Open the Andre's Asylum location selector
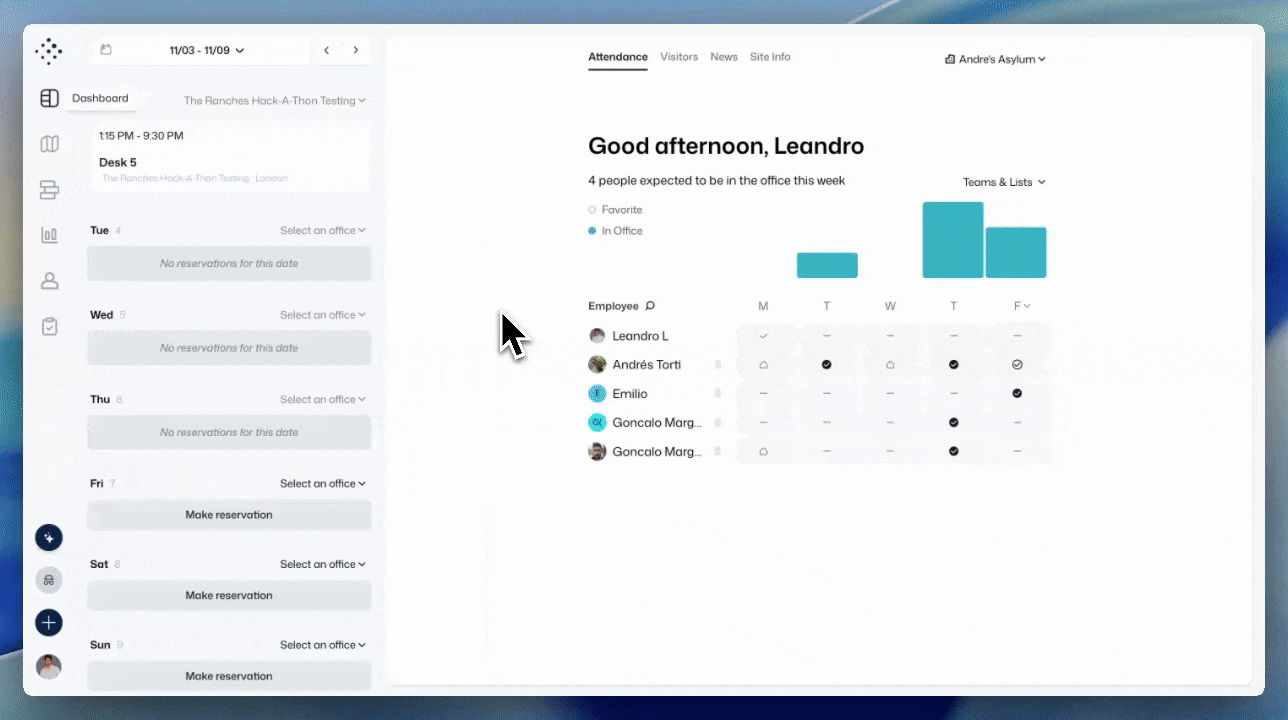 [995, 59]
